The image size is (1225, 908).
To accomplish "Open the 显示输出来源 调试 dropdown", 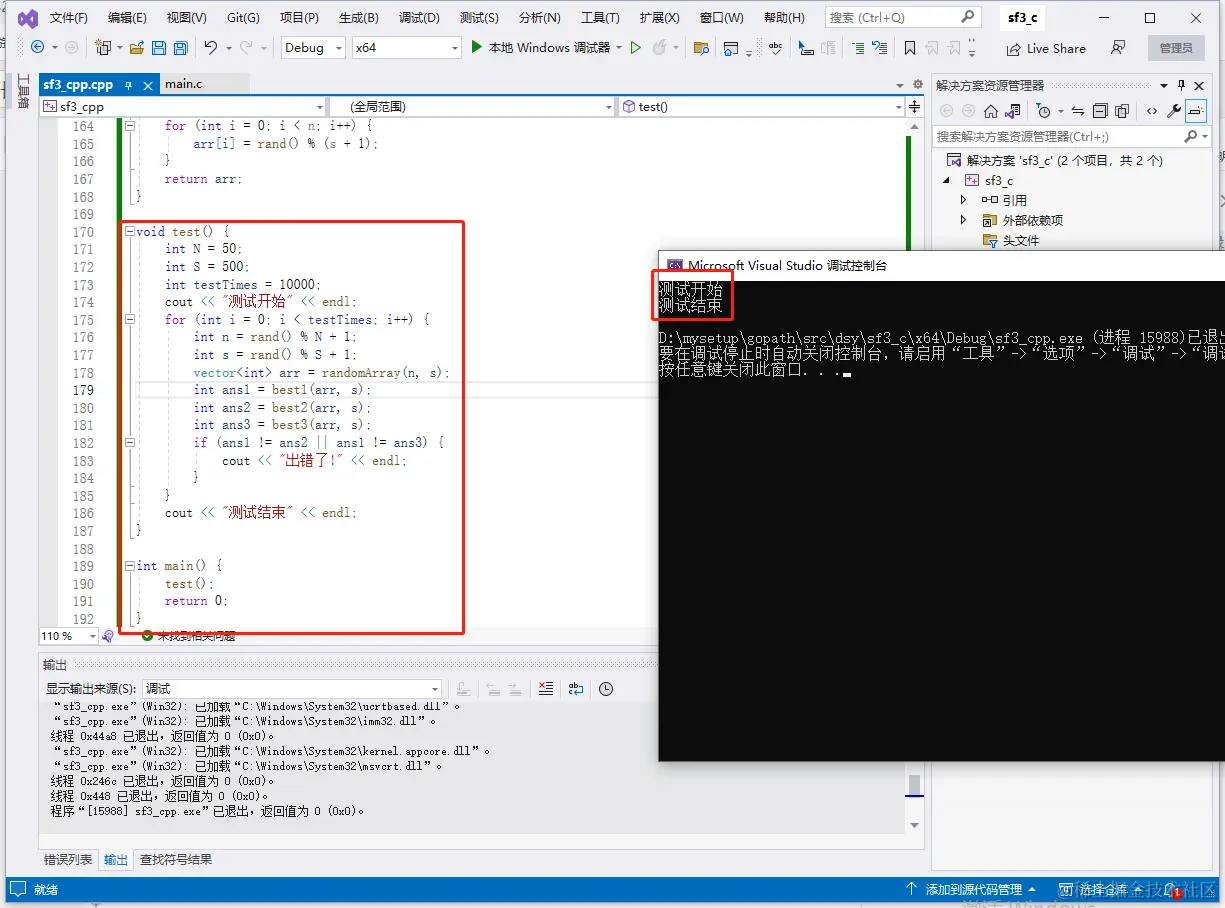I will tap(291, 688).
